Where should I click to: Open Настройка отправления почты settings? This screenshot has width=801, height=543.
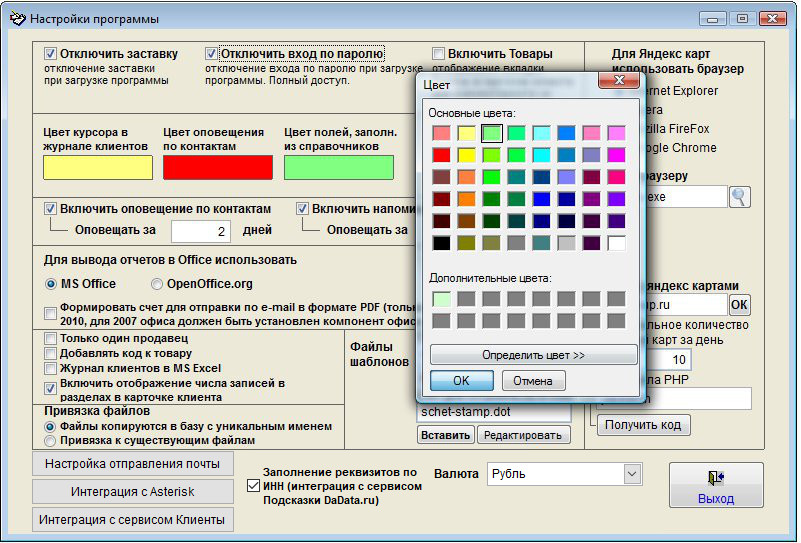(132, 464)
